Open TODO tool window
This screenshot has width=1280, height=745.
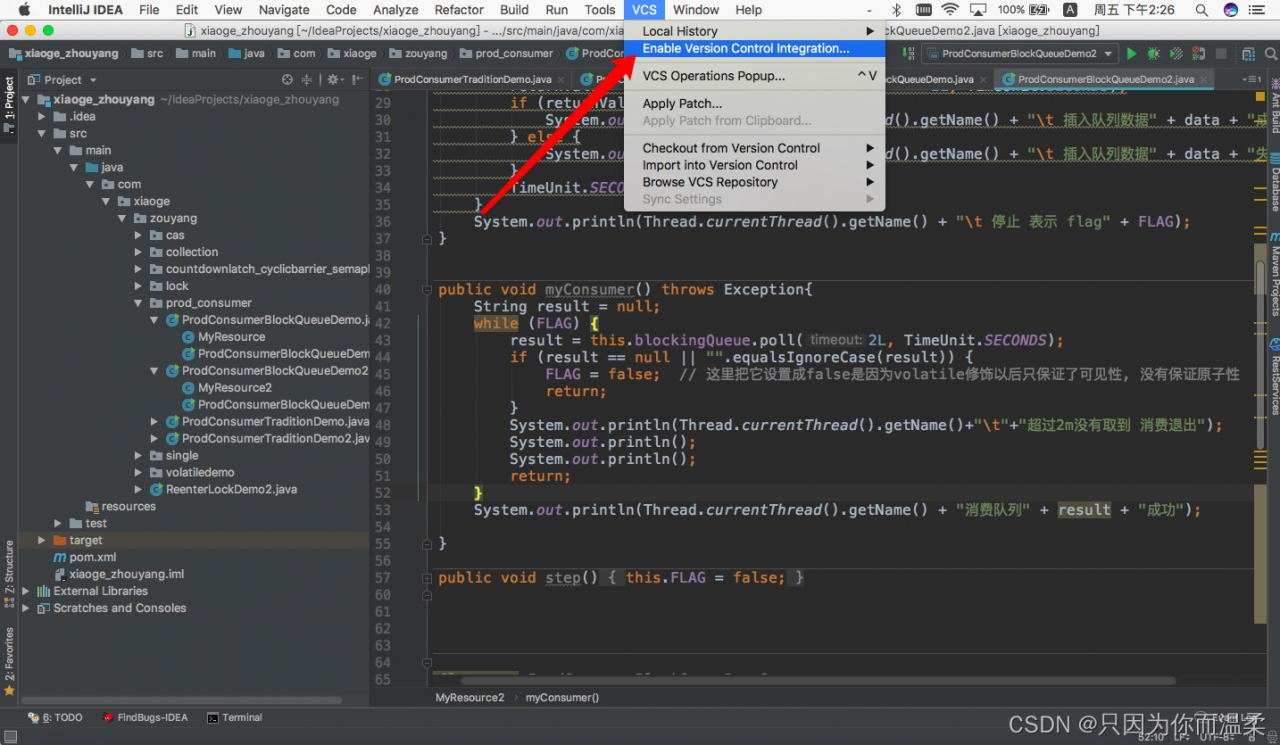coord(55,717)
